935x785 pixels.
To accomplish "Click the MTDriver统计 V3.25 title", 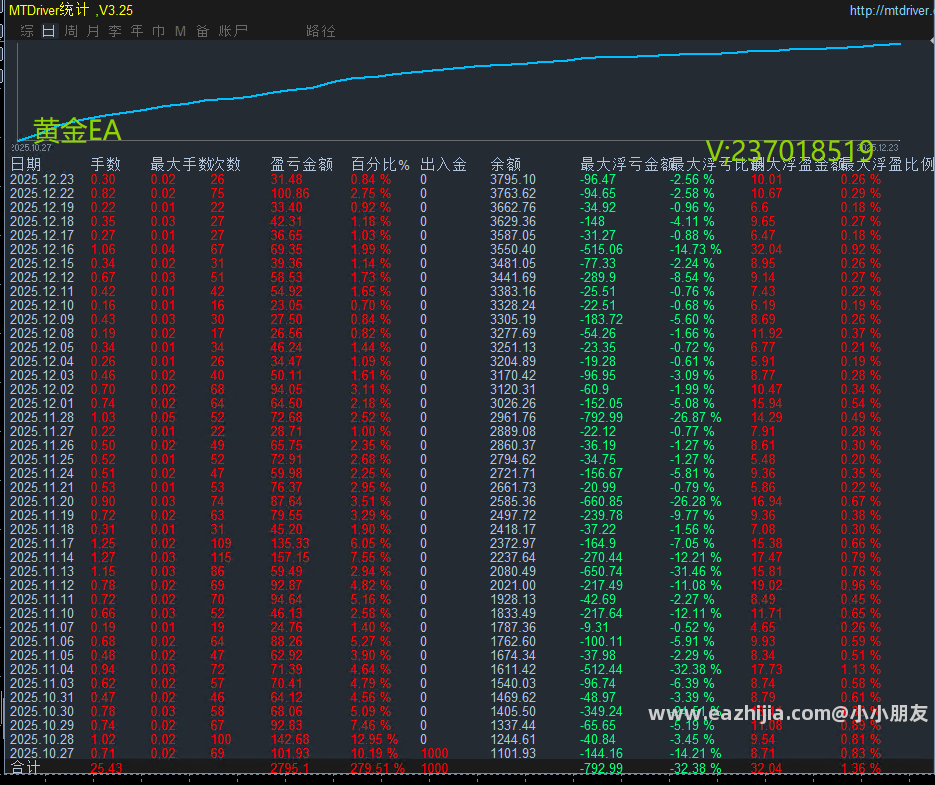I will (71, 10).
